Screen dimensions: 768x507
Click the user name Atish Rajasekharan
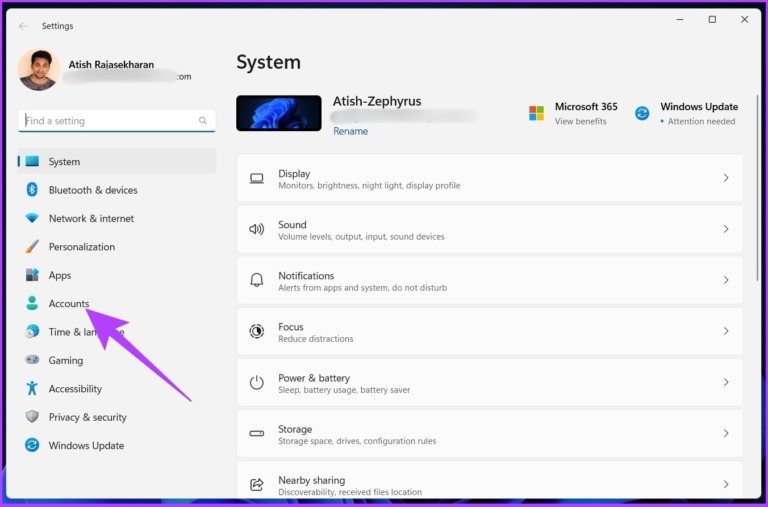(111, 65)
